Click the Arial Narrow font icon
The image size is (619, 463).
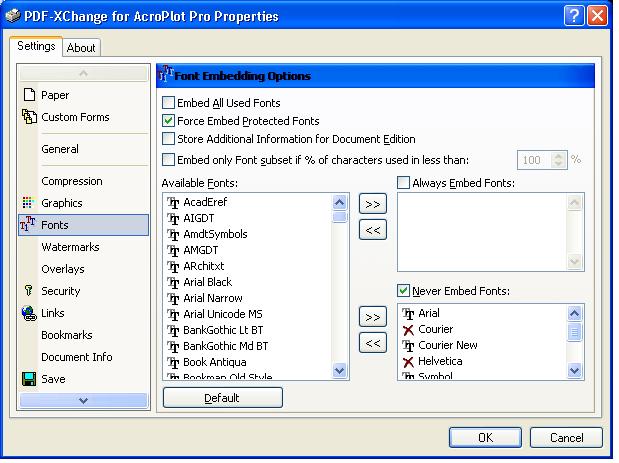click(x=173, y=298)
